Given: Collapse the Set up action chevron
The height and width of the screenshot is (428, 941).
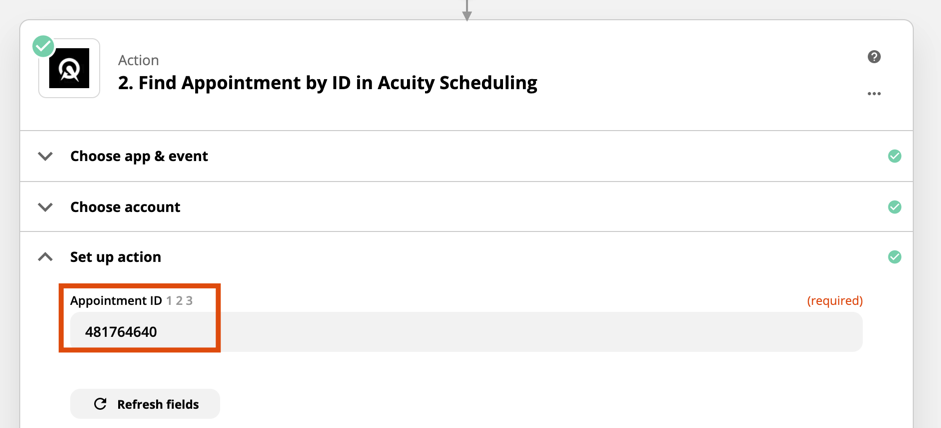Looking at the screenshot, I should 45,257.
